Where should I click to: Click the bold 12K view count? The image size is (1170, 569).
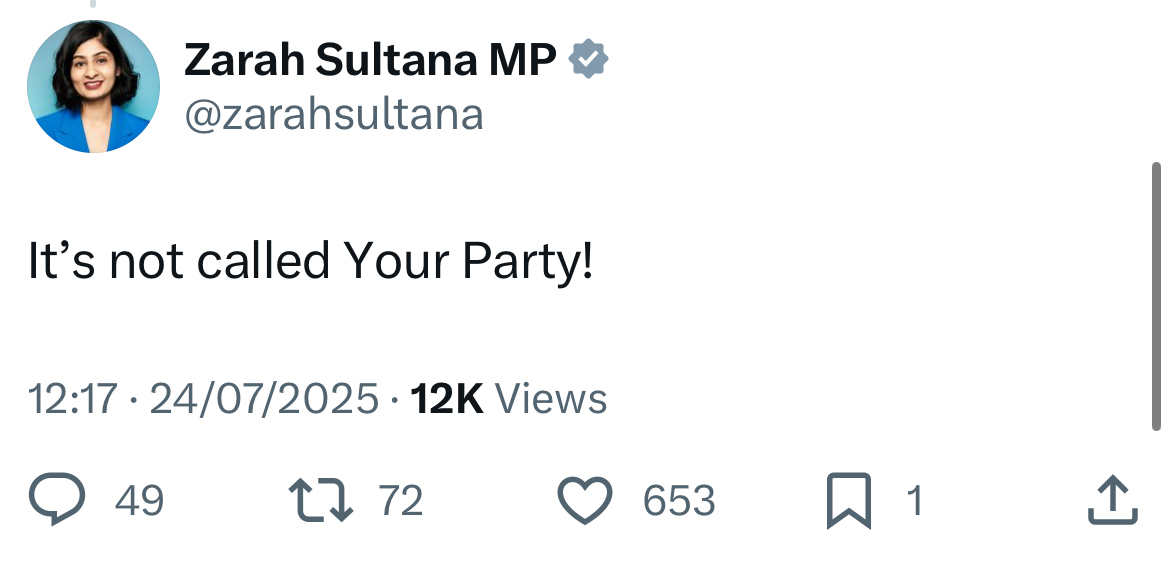coord(447,399)
